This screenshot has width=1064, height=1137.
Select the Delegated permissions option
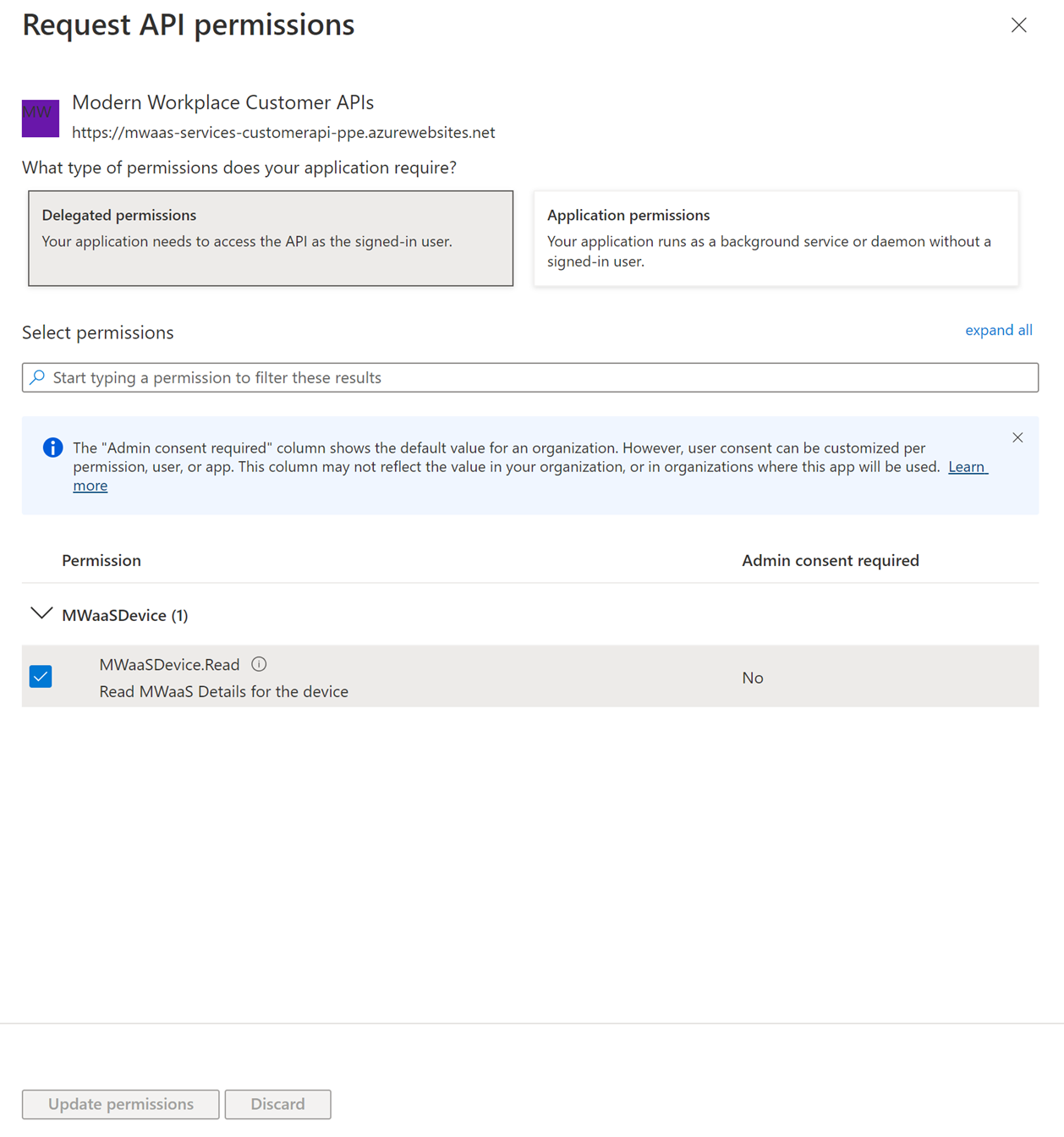point(270,238)
